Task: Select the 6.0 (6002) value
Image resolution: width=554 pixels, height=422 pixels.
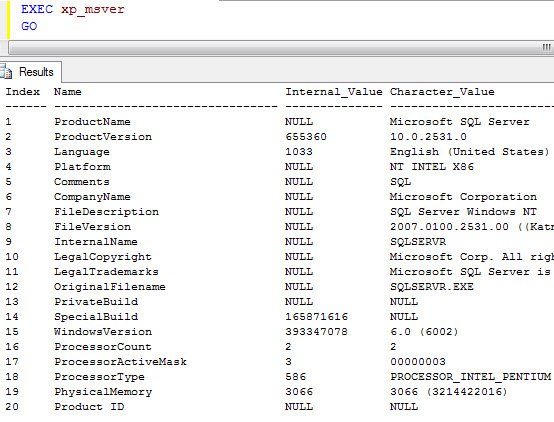Action: 424,332
